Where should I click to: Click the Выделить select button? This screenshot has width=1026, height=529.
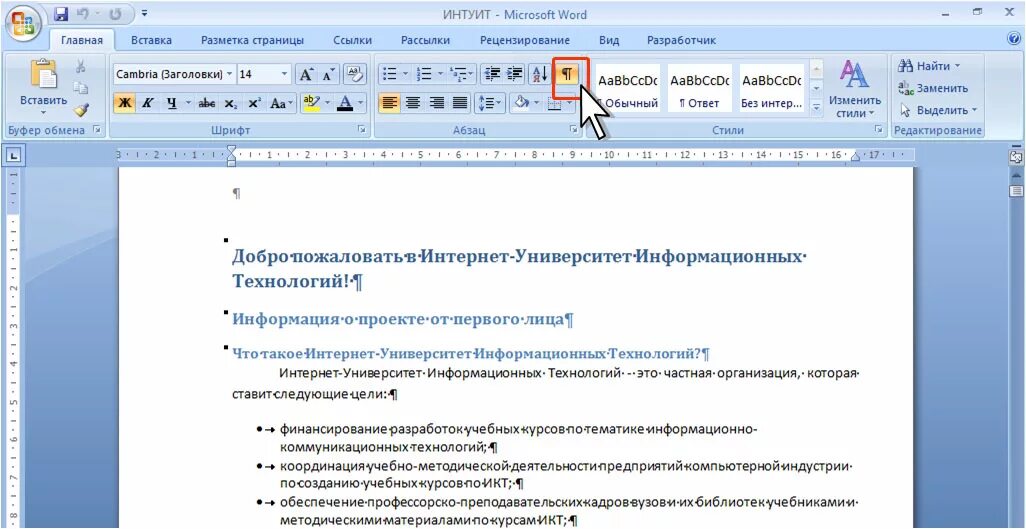point(938,110)
